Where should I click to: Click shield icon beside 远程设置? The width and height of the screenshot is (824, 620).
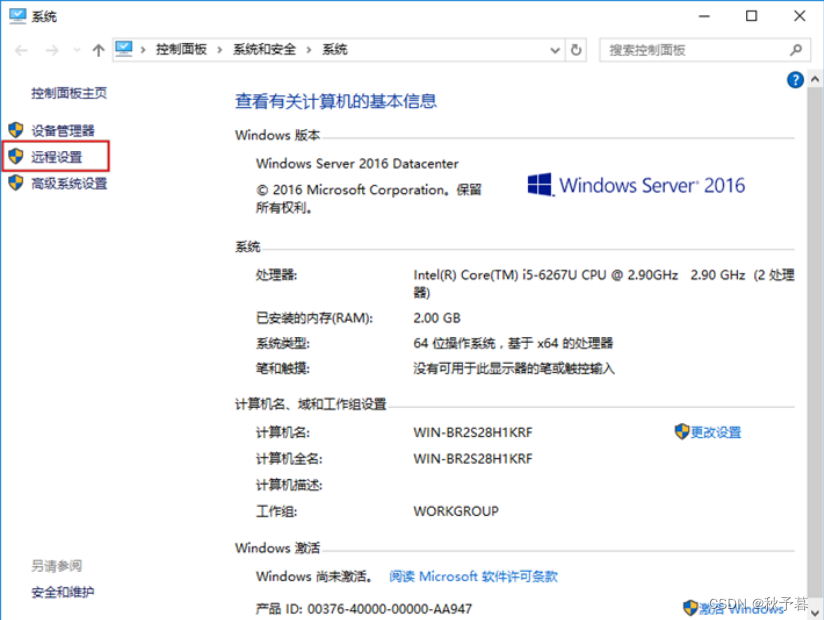(16, 156)
